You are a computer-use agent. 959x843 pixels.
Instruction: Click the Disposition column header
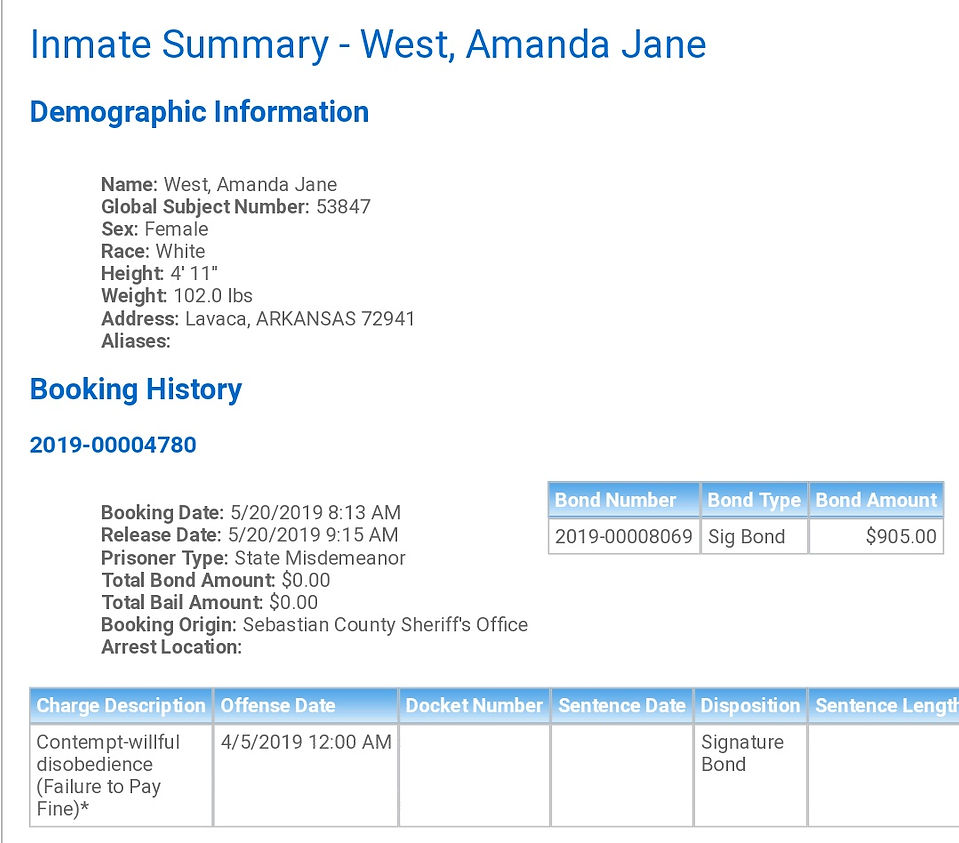tap(750, 705)
